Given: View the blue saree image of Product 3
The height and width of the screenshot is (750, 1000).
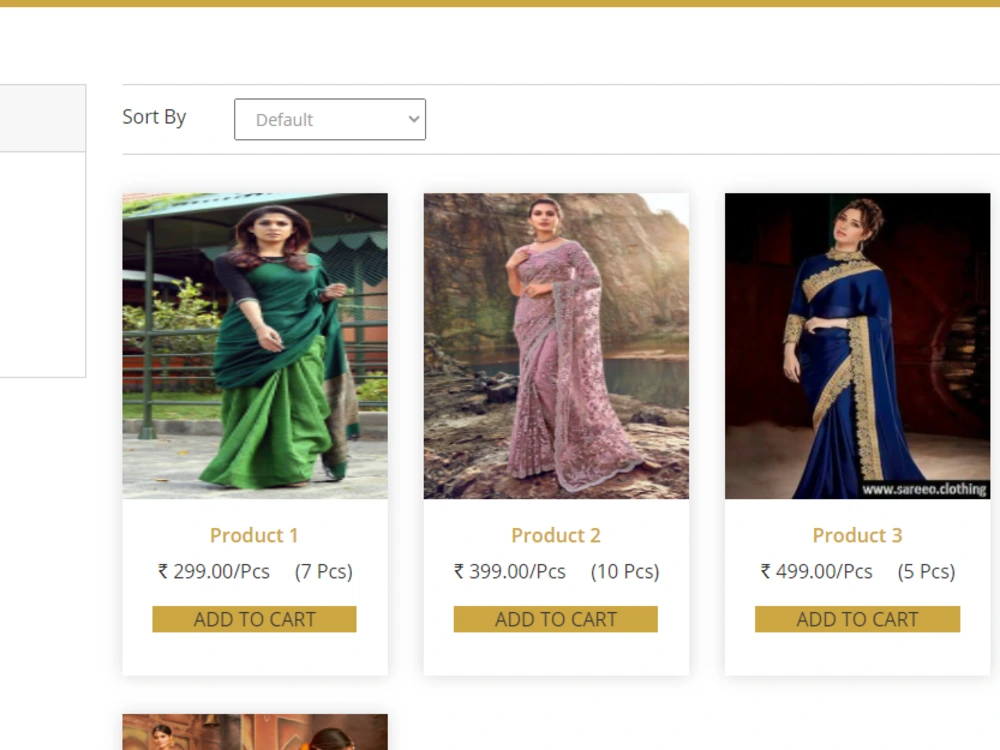Looking at the screenshot, I should (x=857, y=346).
